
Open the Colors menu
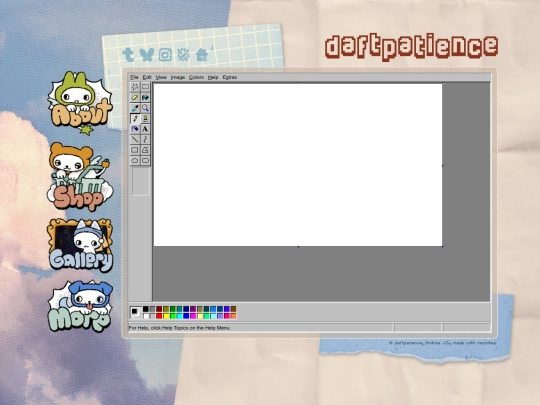point(196,77)
